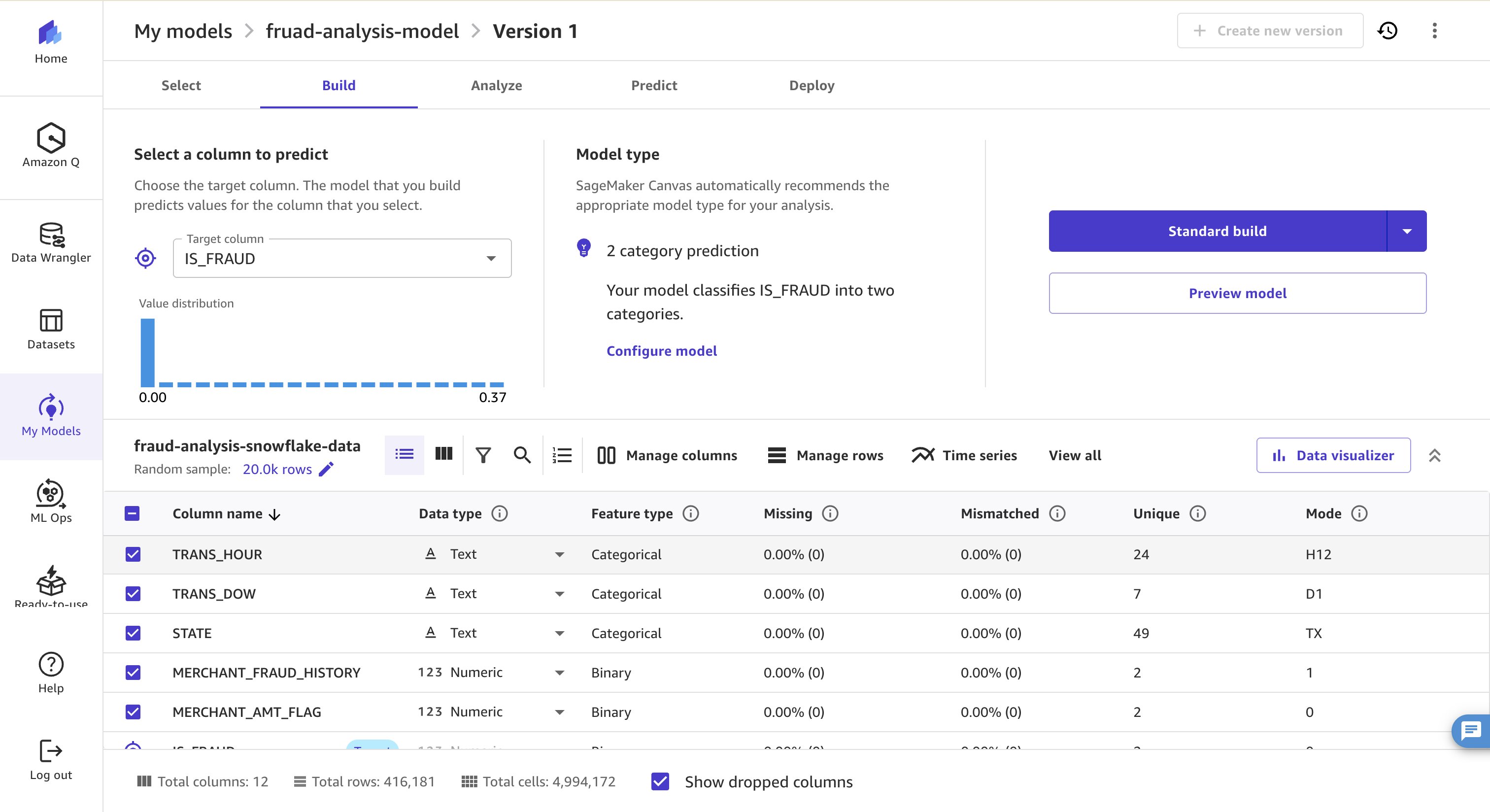Show Missing info tooltip
This screenshot has width=1490, height=812.
(x=830, y=513)
